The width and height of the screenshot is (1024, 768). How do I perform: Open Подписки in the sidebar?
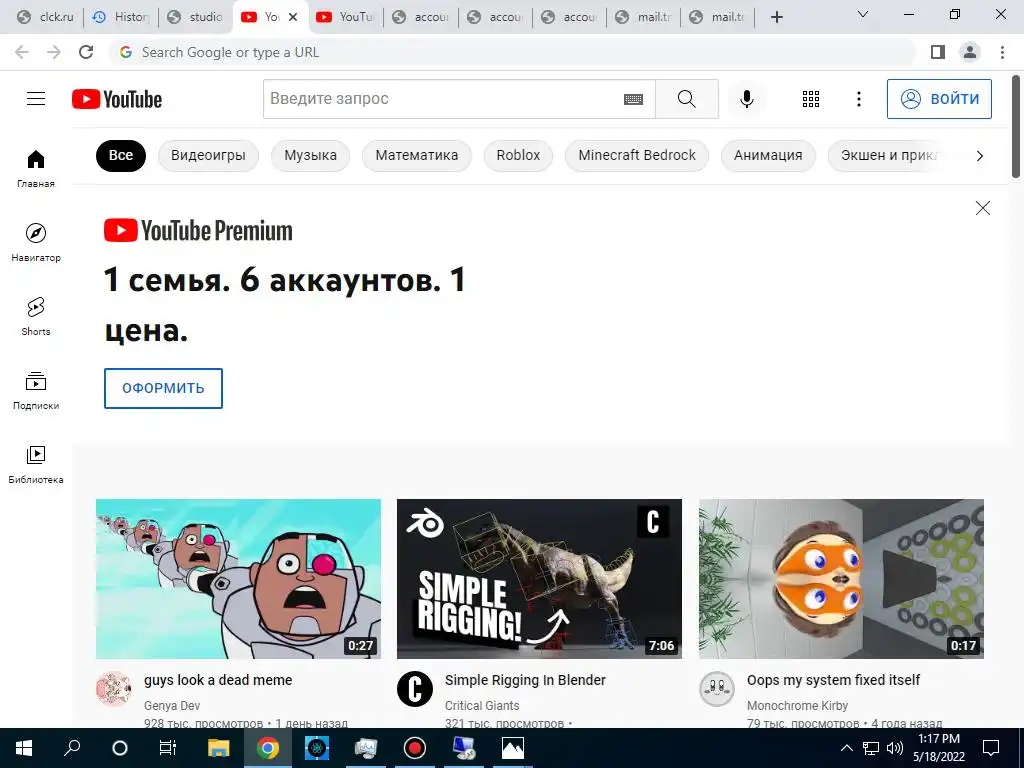tap(36, 391)
